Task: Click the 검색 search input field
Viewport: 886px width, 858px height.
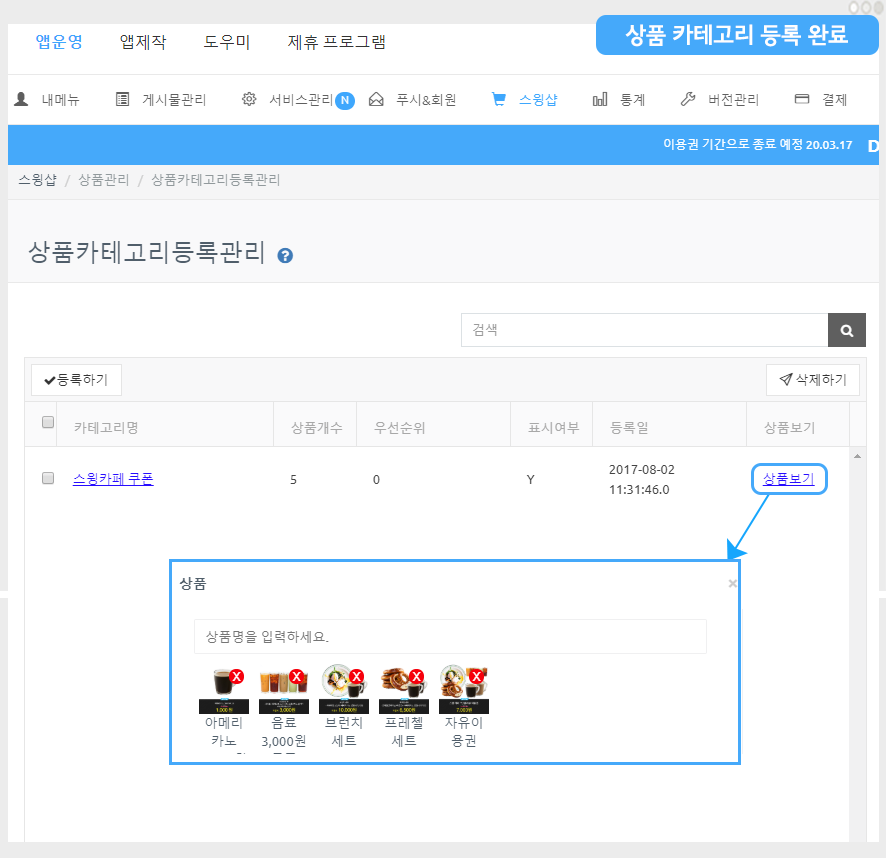Action: (x=644, y=330)
